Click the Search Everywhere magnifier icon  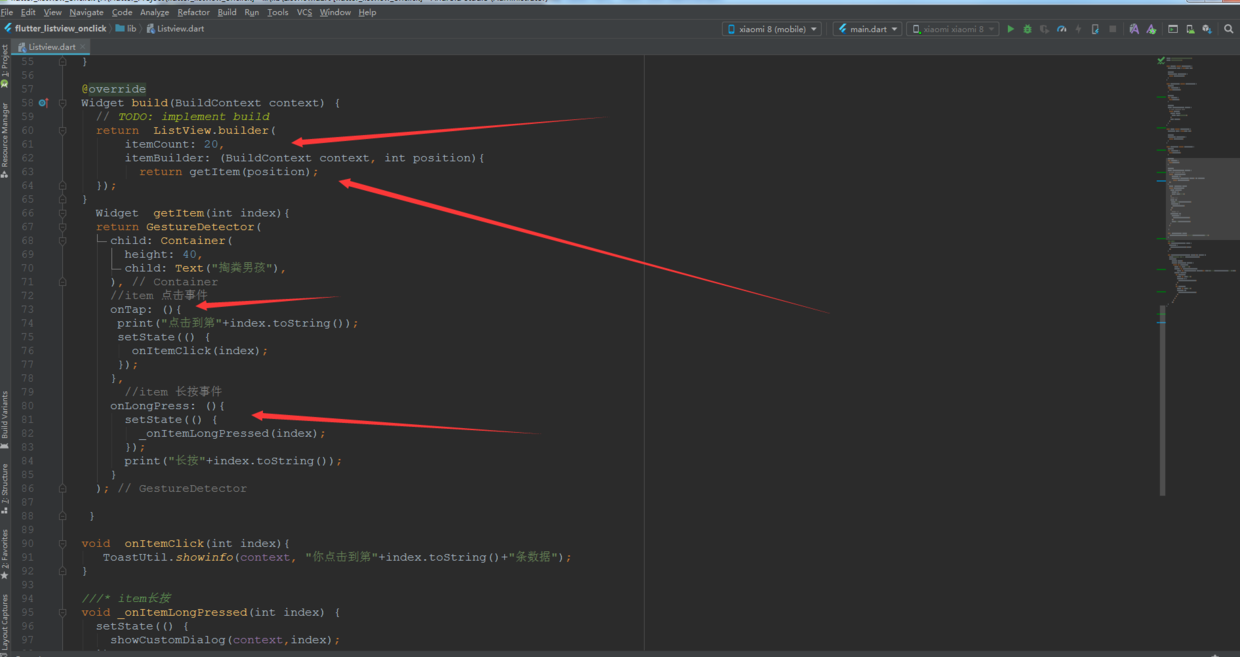point(1229,29)
